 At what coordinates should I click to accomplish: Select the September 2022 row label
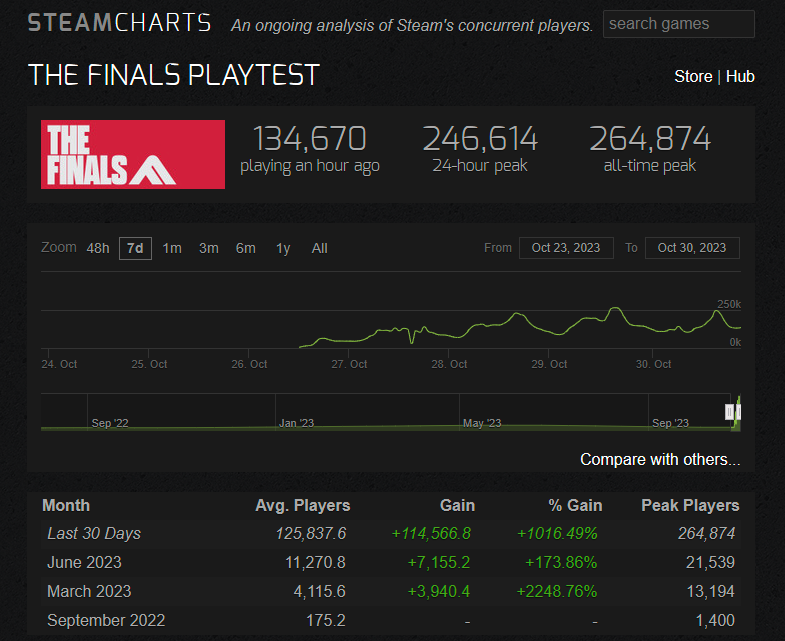tap(106, 620)
